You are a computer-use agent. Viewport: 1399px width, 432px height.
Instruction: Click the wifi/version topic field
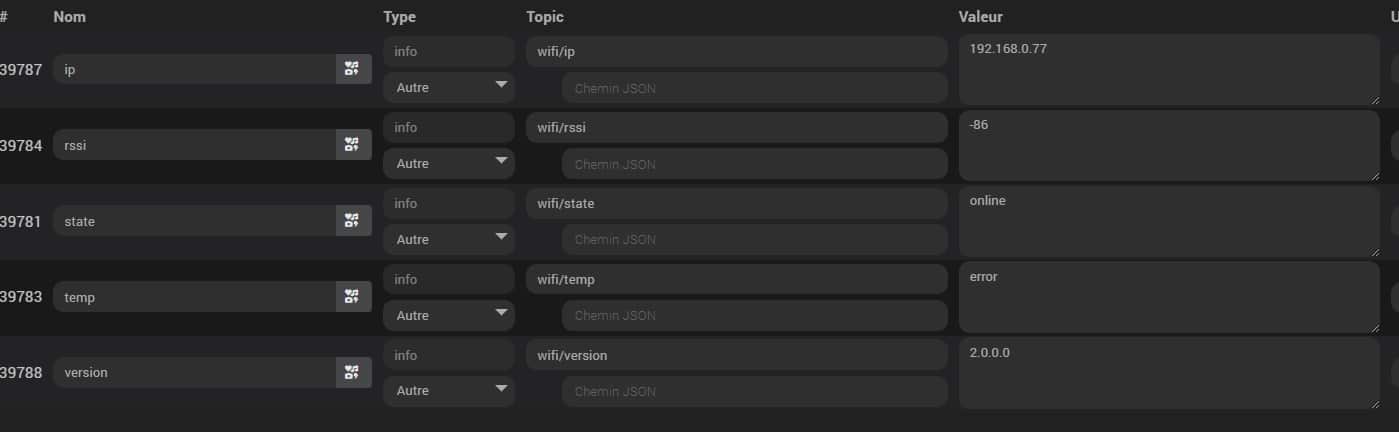click(737, 355)
